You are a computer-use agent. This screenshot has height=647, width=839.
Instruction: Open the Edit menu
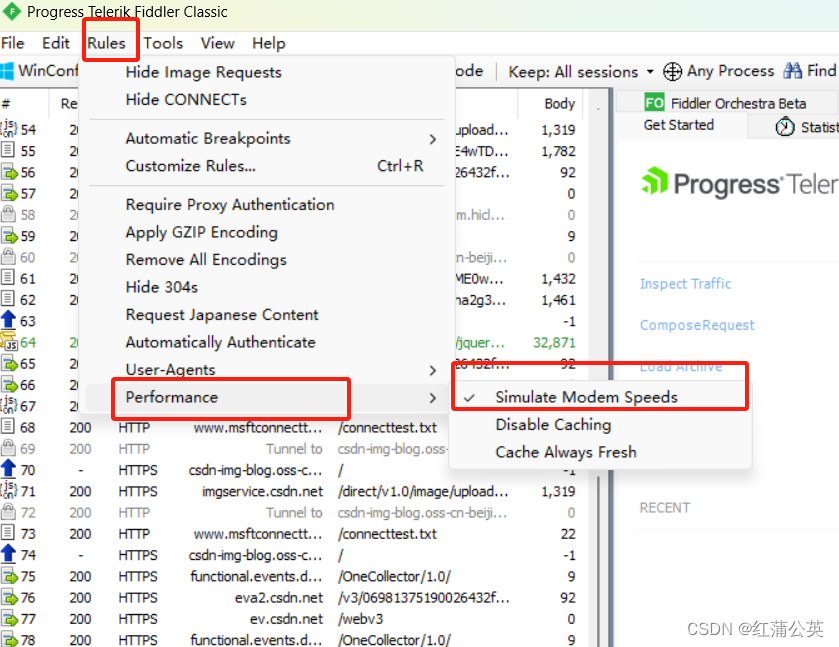click(x=56, y=43)
